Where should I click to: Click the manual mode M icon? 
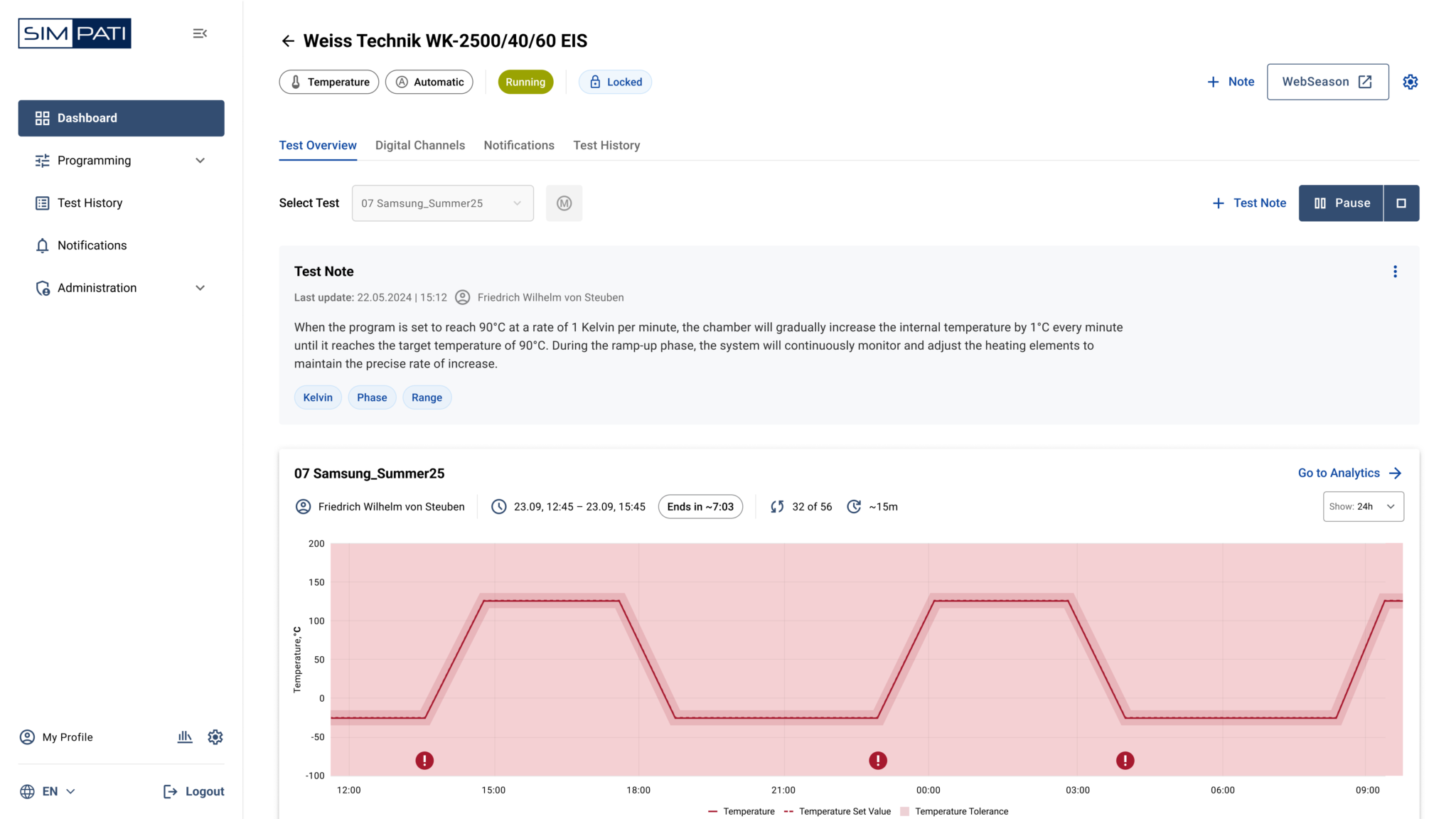[x=564, y=203]
